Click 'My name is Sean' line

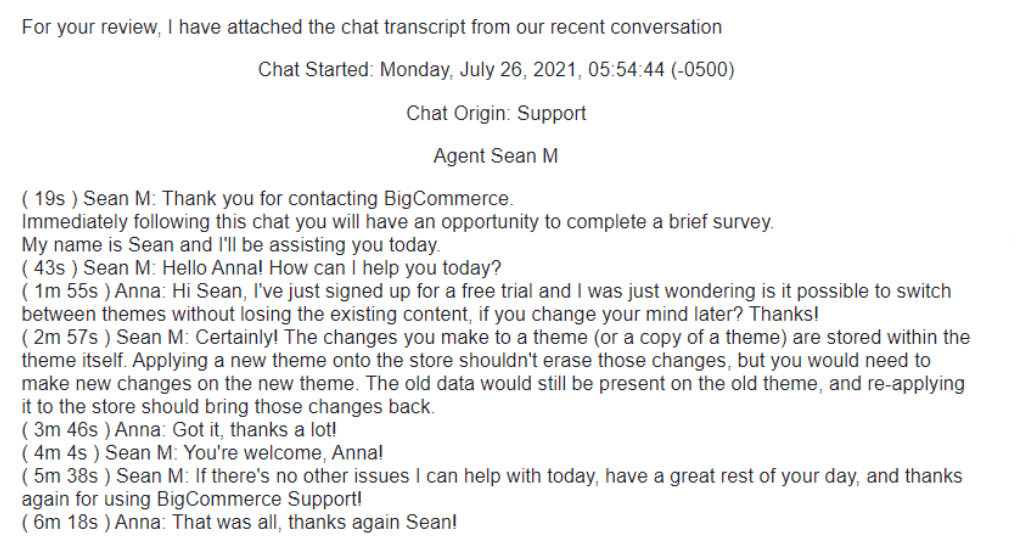click(231, 245)
